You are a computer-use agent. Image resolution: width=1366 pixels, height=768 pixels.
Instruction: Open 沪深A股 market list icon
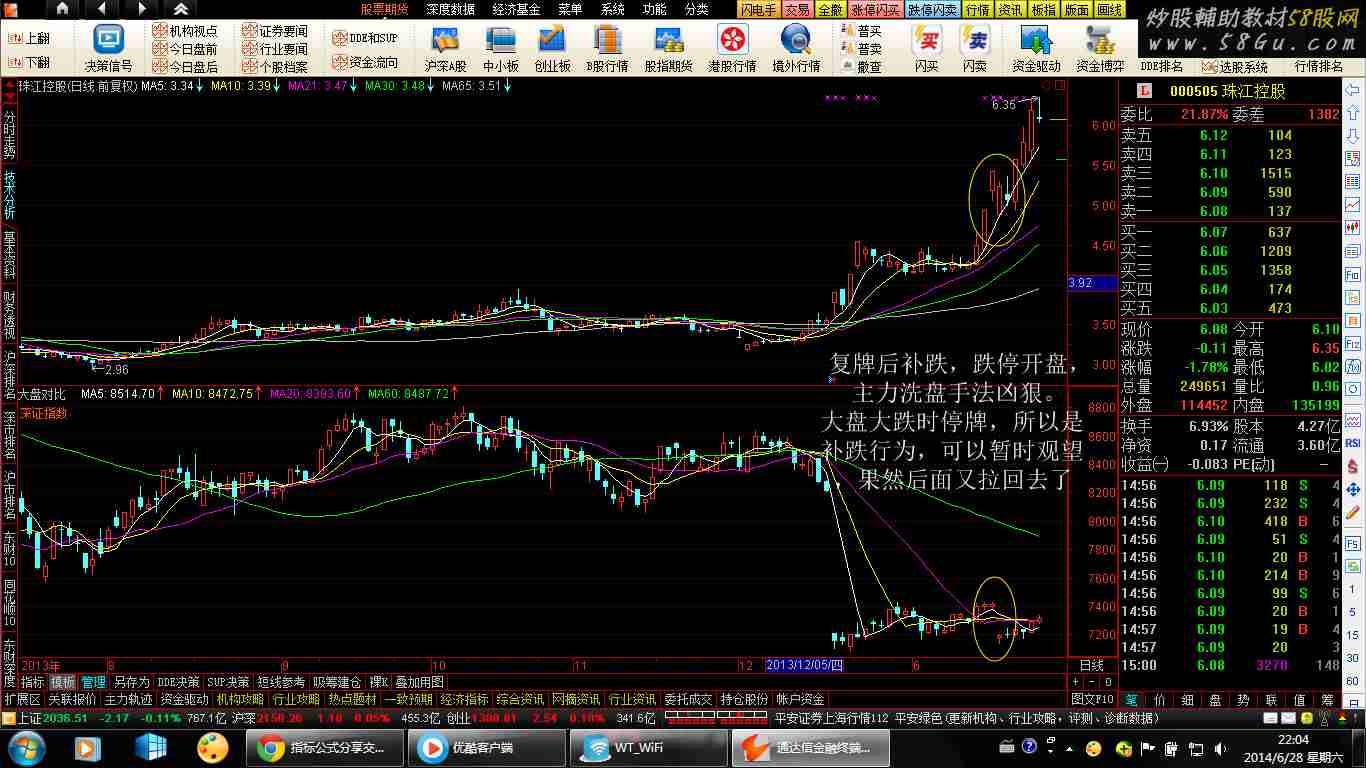pos(445,40)
